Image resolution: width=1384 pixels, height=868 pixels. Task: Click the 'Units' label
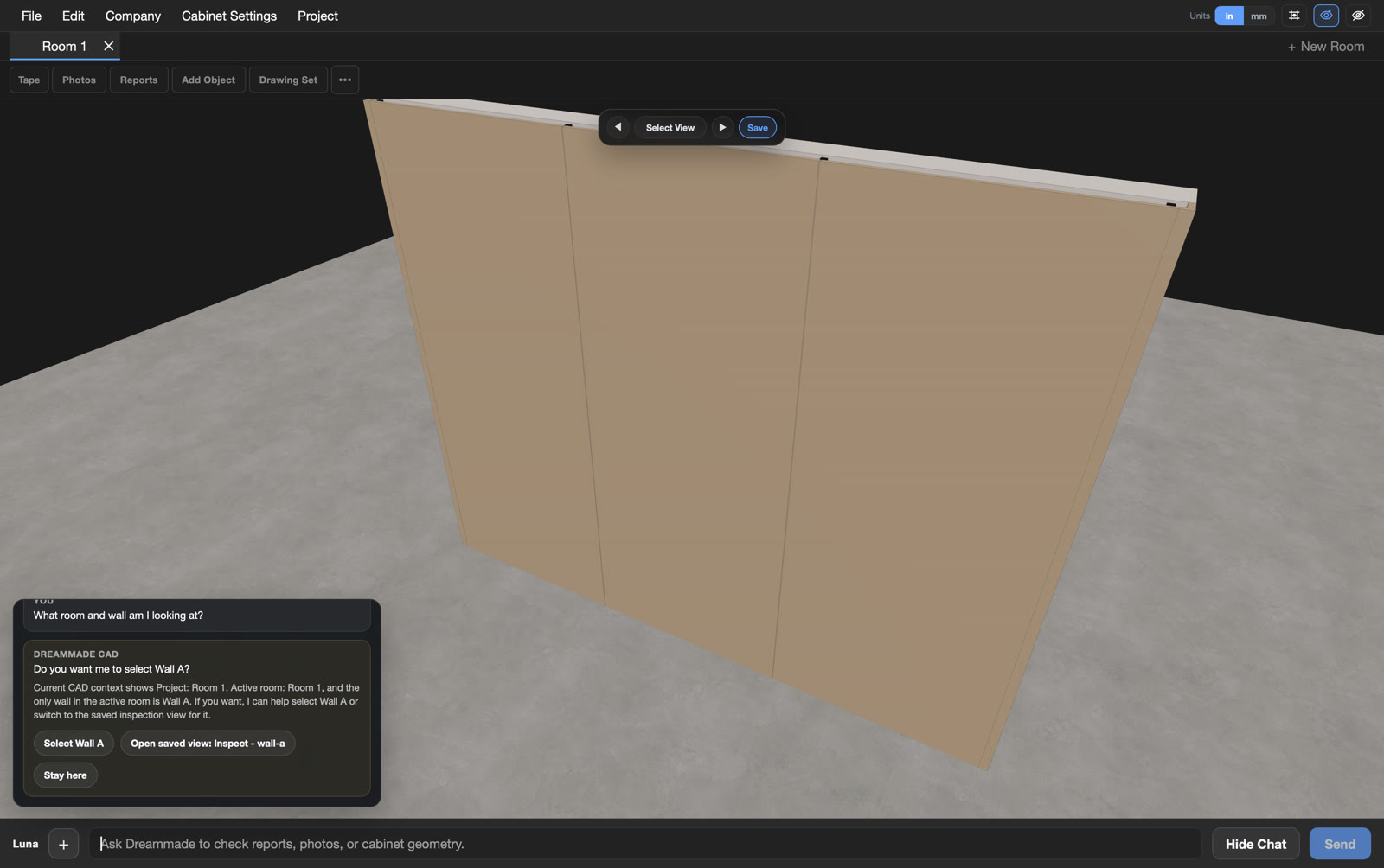(x=1200, y=16)
